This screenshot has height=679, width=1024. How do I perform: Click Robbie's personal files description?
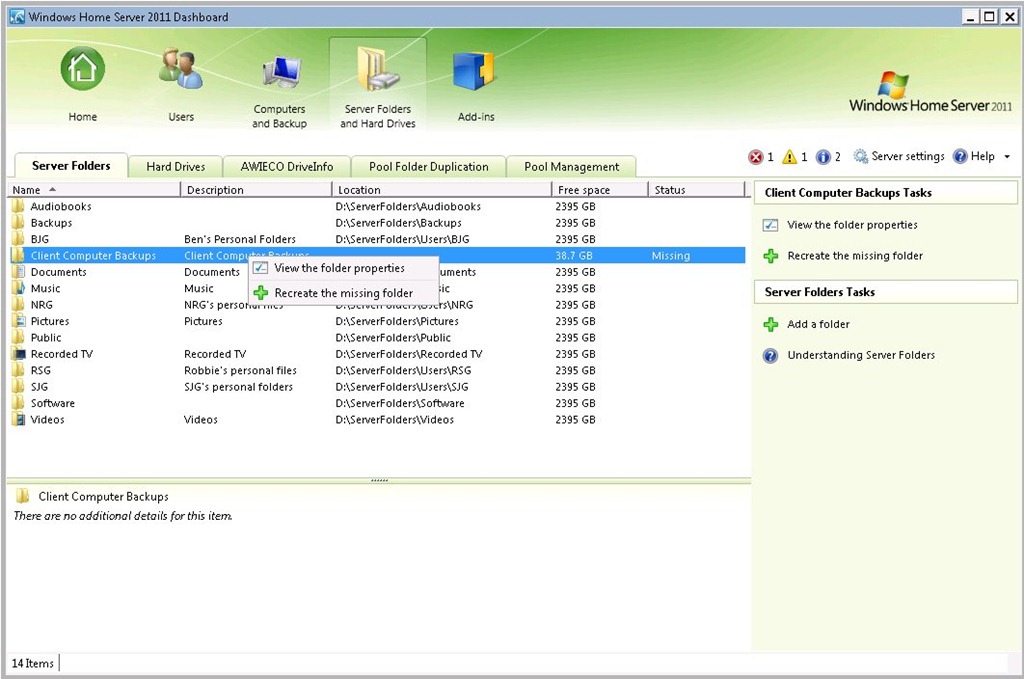click(240, 370)
